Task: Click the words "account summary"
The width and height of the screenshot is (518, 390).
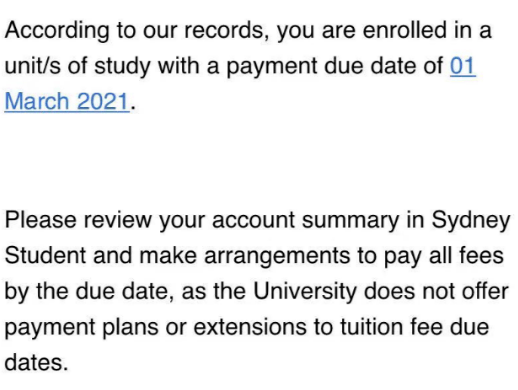Action: click(306, 221)
